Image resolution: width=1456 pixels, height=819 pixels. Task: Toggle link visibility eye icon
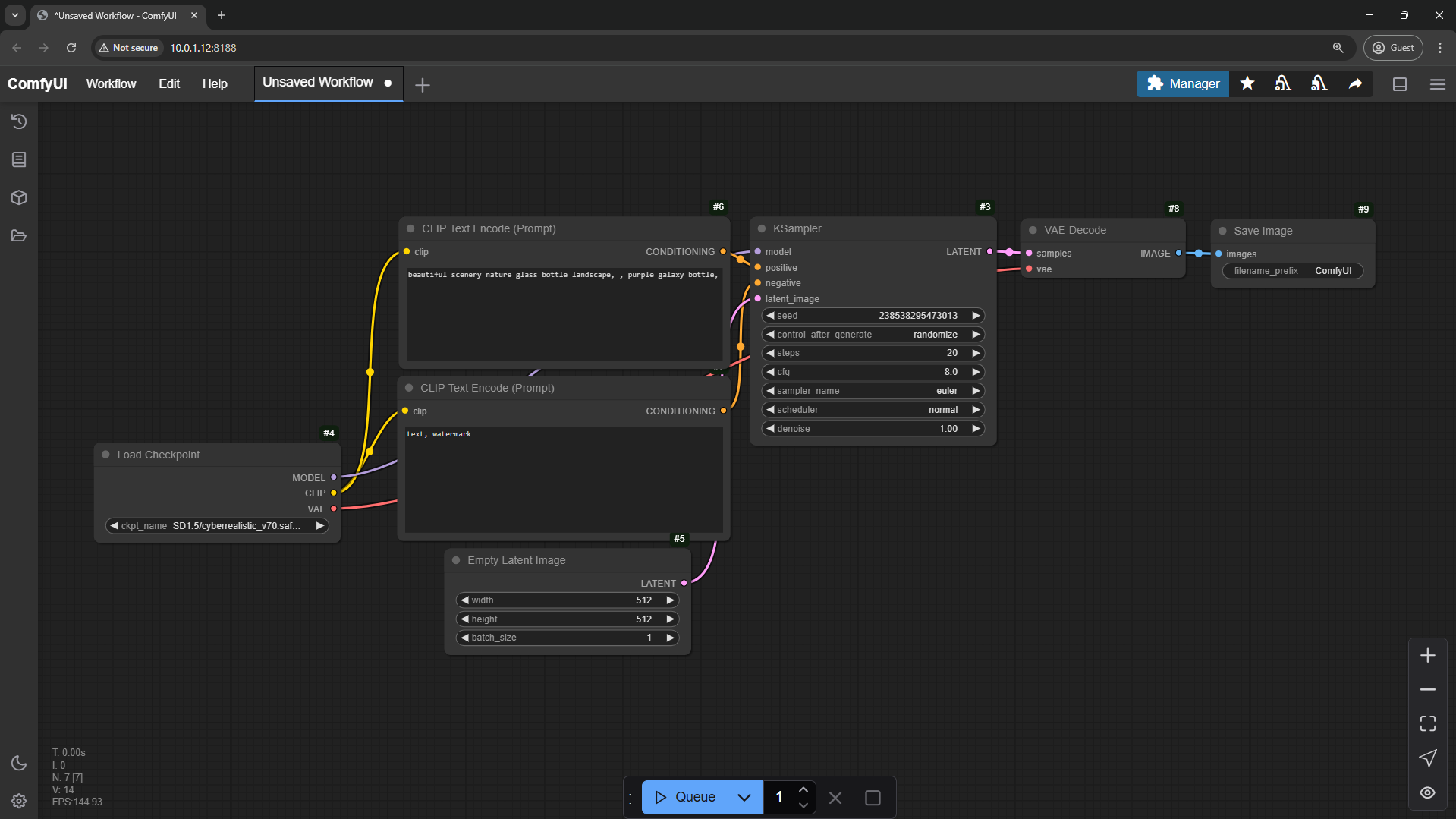tap(1427, 792)
